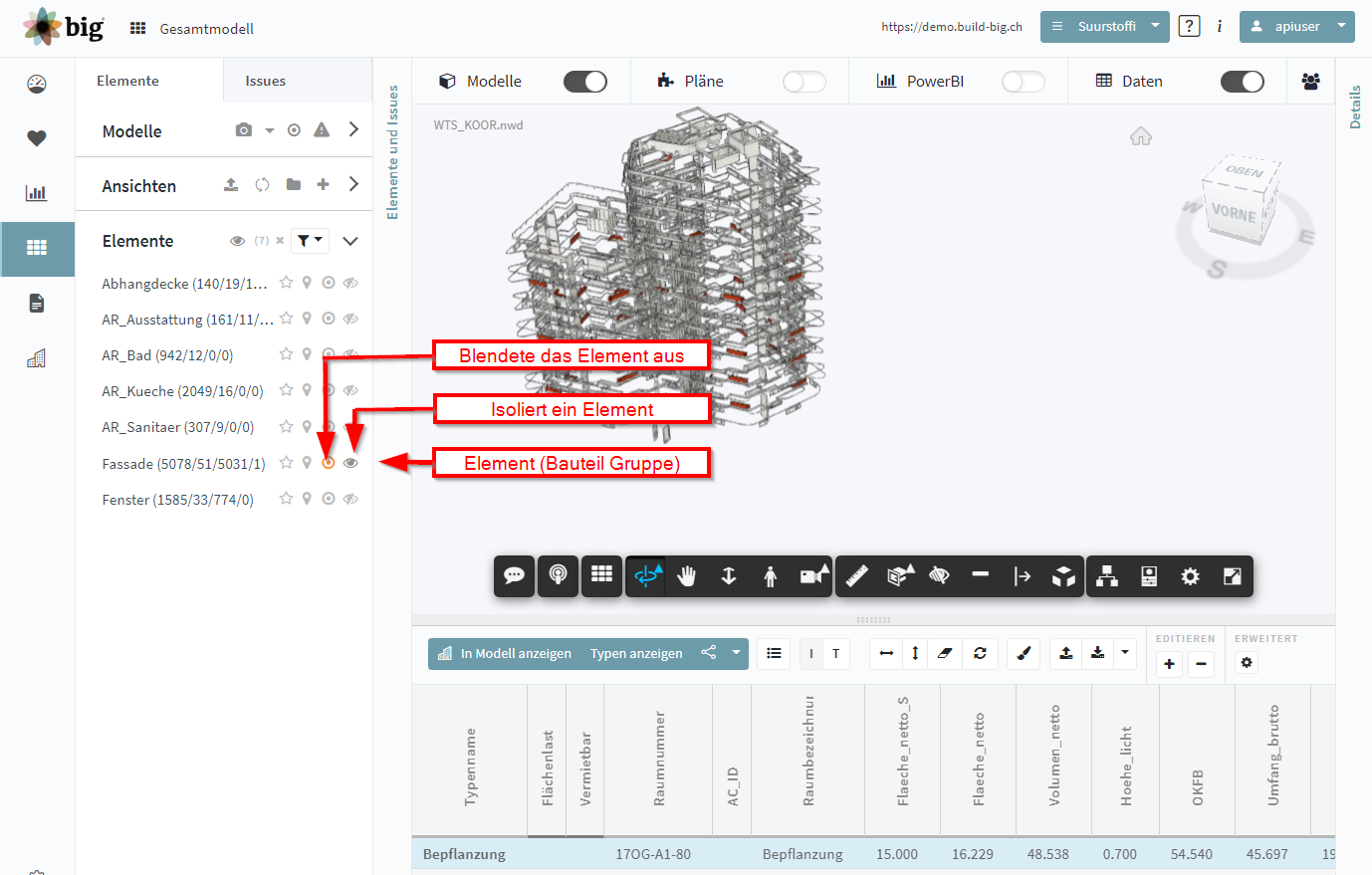Collapse the Elemente section chevron
This screenshot has width=1372, height=875.
click(x=350, y=241)
